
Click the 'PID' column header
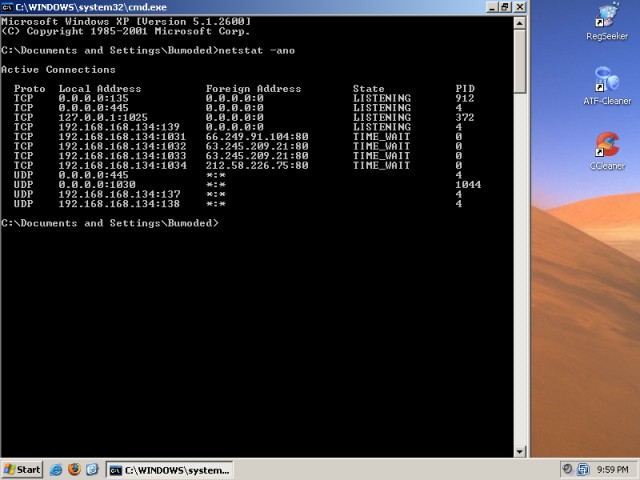(465, 89)
